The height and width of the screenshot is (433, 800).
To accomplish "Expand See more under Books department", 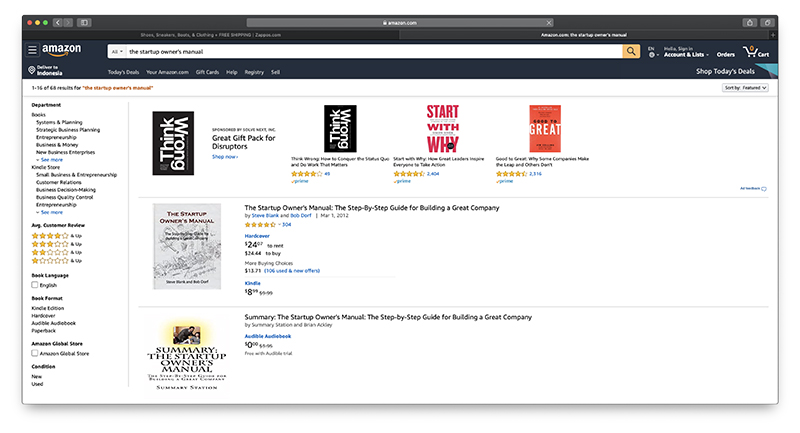I will coord(52,160).
